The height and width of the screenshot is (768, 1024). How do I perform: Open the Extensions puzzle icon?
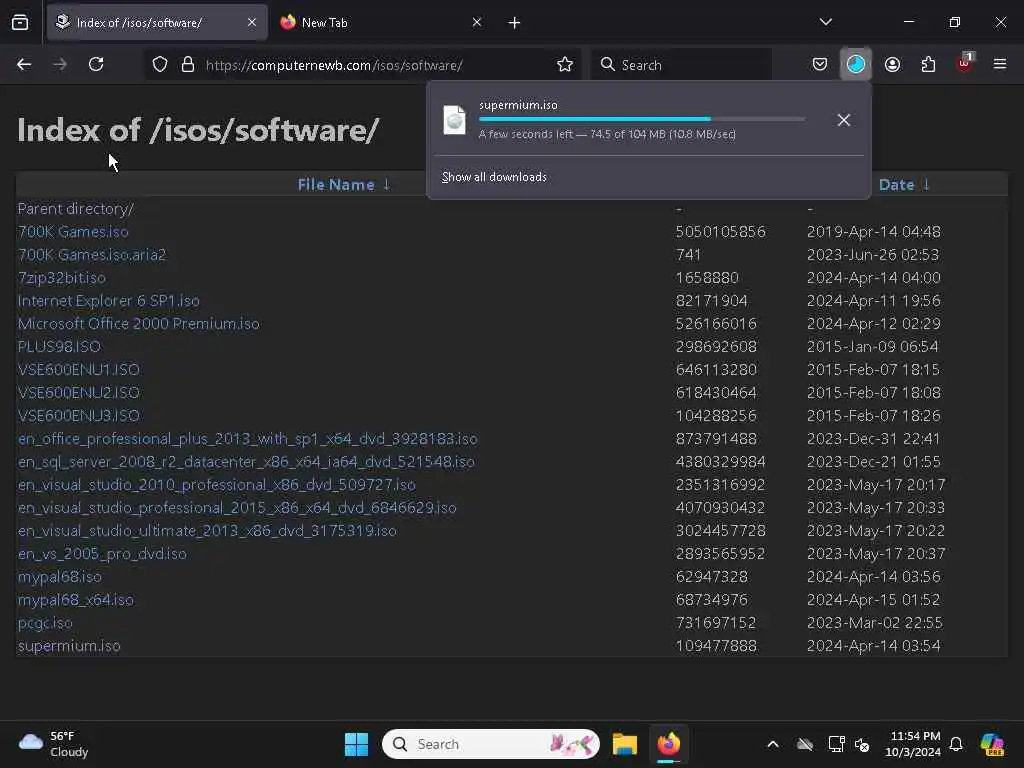tap(928, 64)
